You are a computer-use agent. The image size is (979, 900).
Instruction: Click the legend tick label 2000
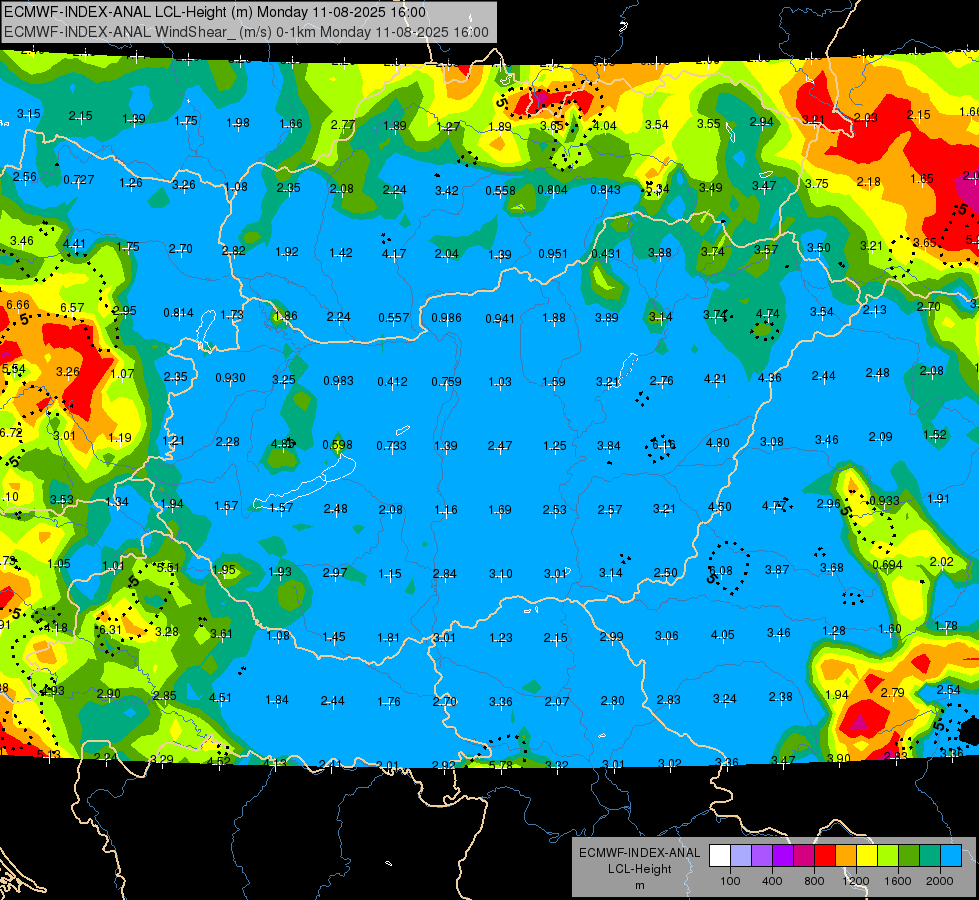click(x=939, y=881)
